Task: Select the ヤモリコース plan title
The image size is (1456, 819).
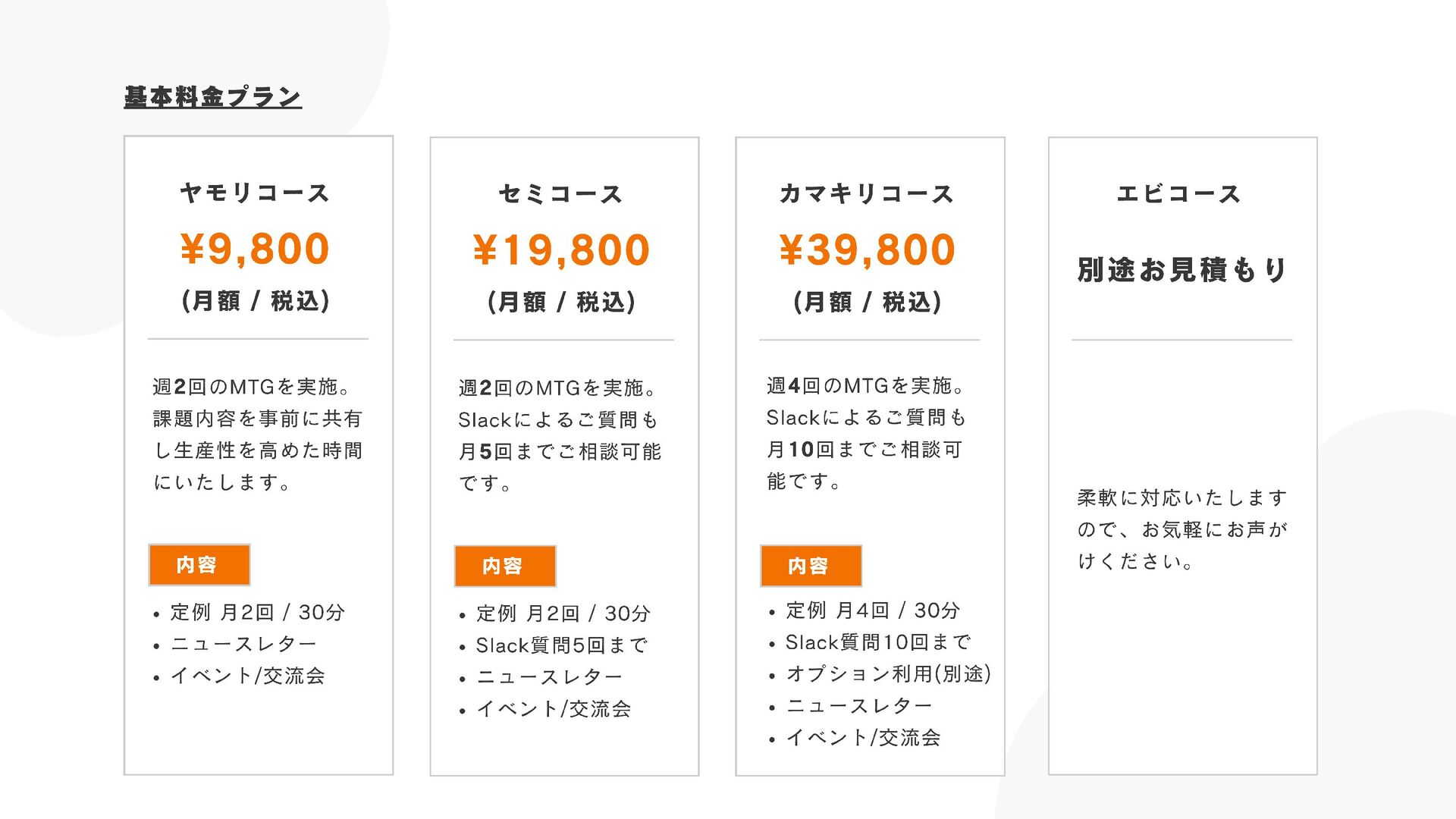Action: click(x=255, y=193)
